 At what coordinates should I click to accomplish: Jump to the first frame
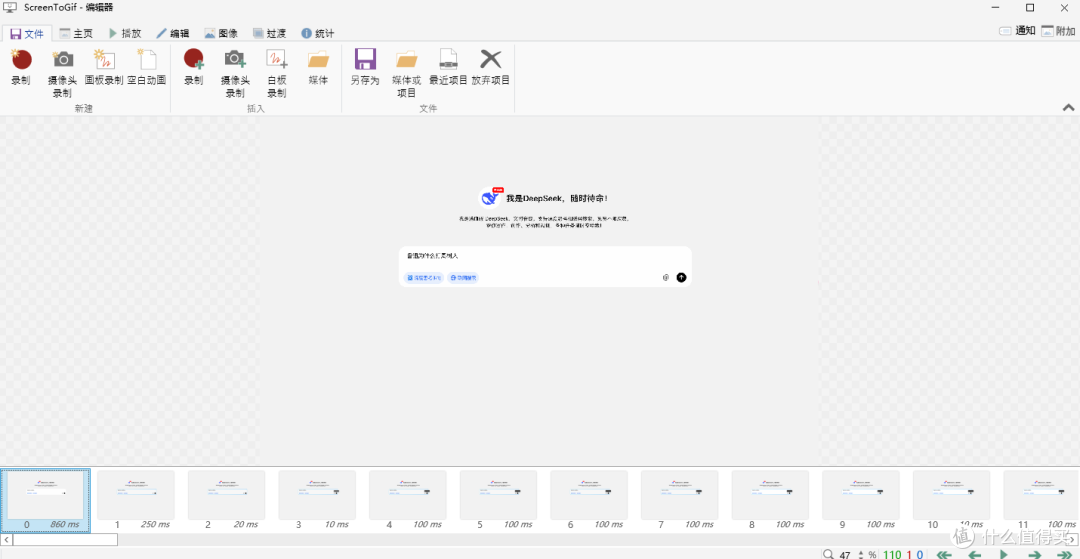[x=942, y=554]
